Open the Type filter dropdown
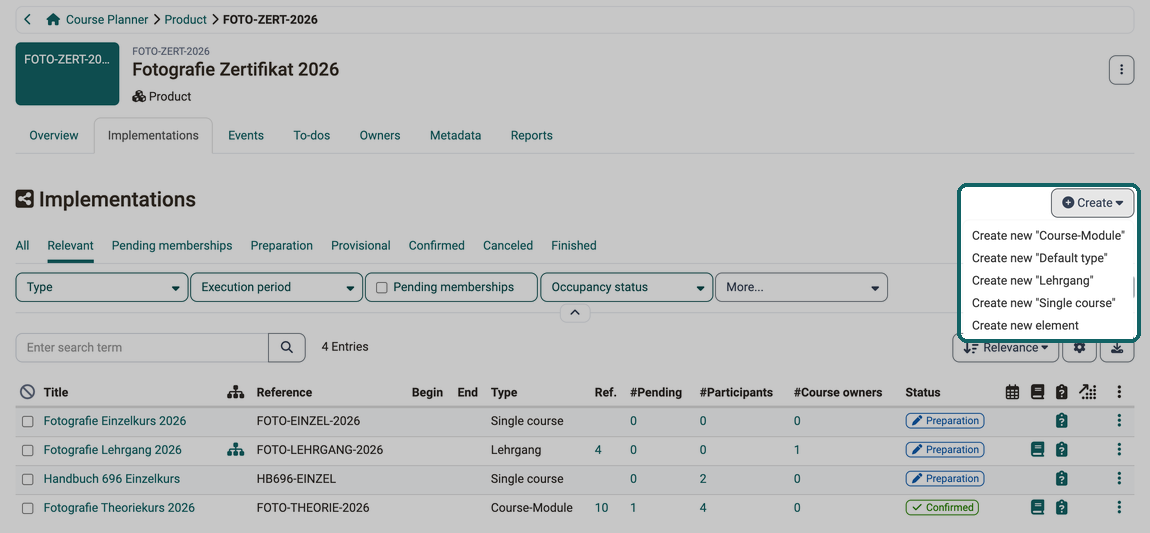Screen dimensions: 1150x533 [x=102, y=287]
